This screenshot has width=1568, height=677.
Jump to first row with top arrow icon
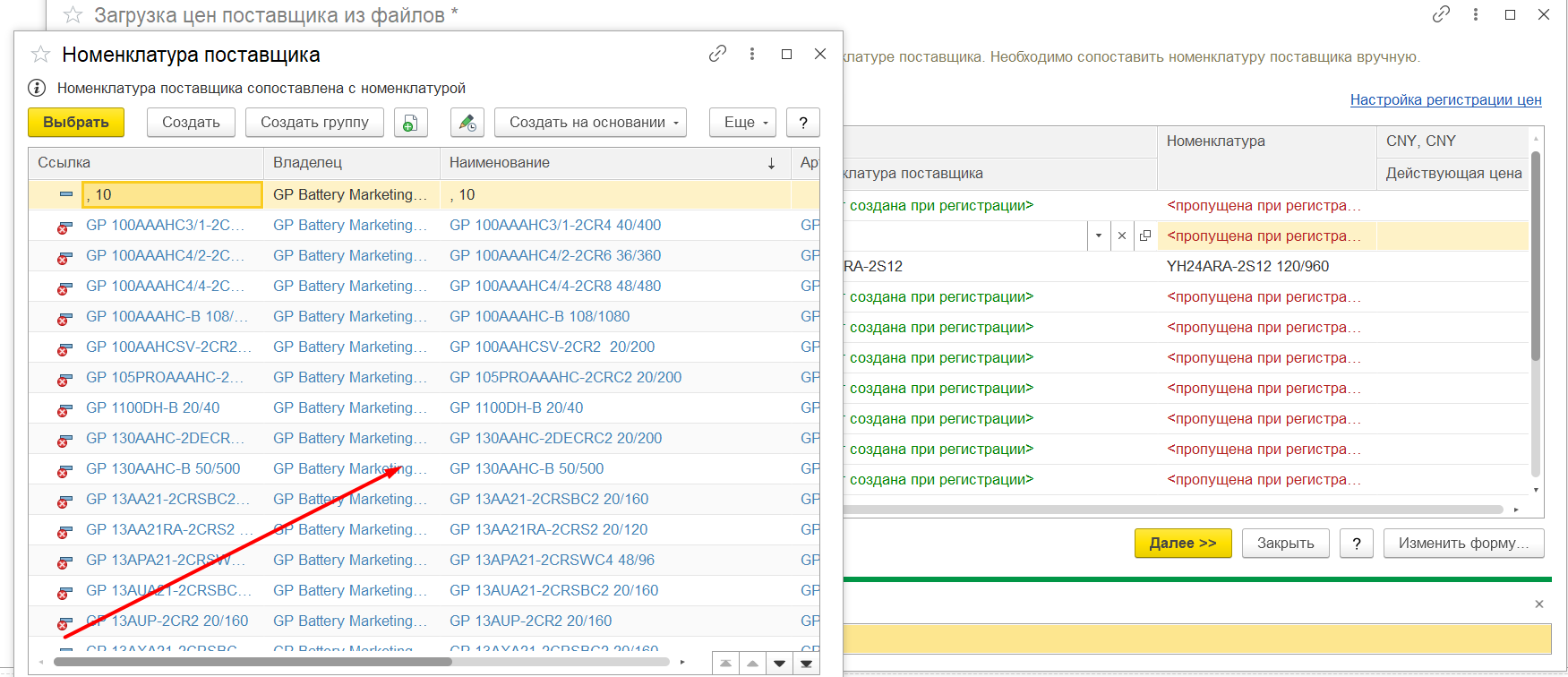tap(725, 664)
